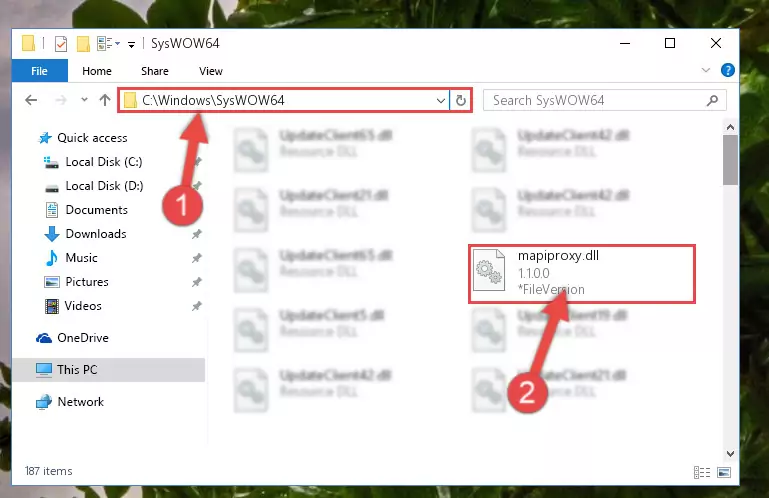The height and width of the screenshot is (498, 769).
Task: Switch to the Share ribbon tab
Action: [x=154, y=71]
